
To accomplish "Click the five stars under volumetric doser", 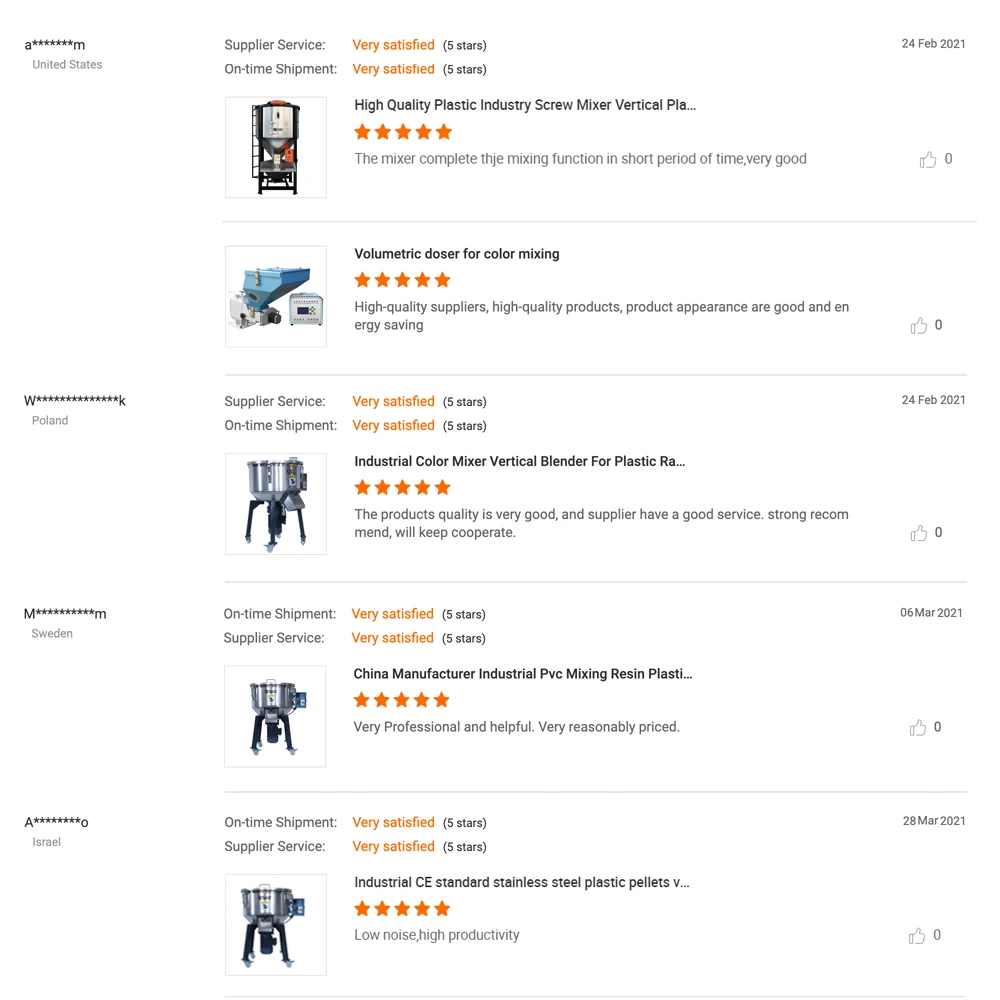I will 403,280.
